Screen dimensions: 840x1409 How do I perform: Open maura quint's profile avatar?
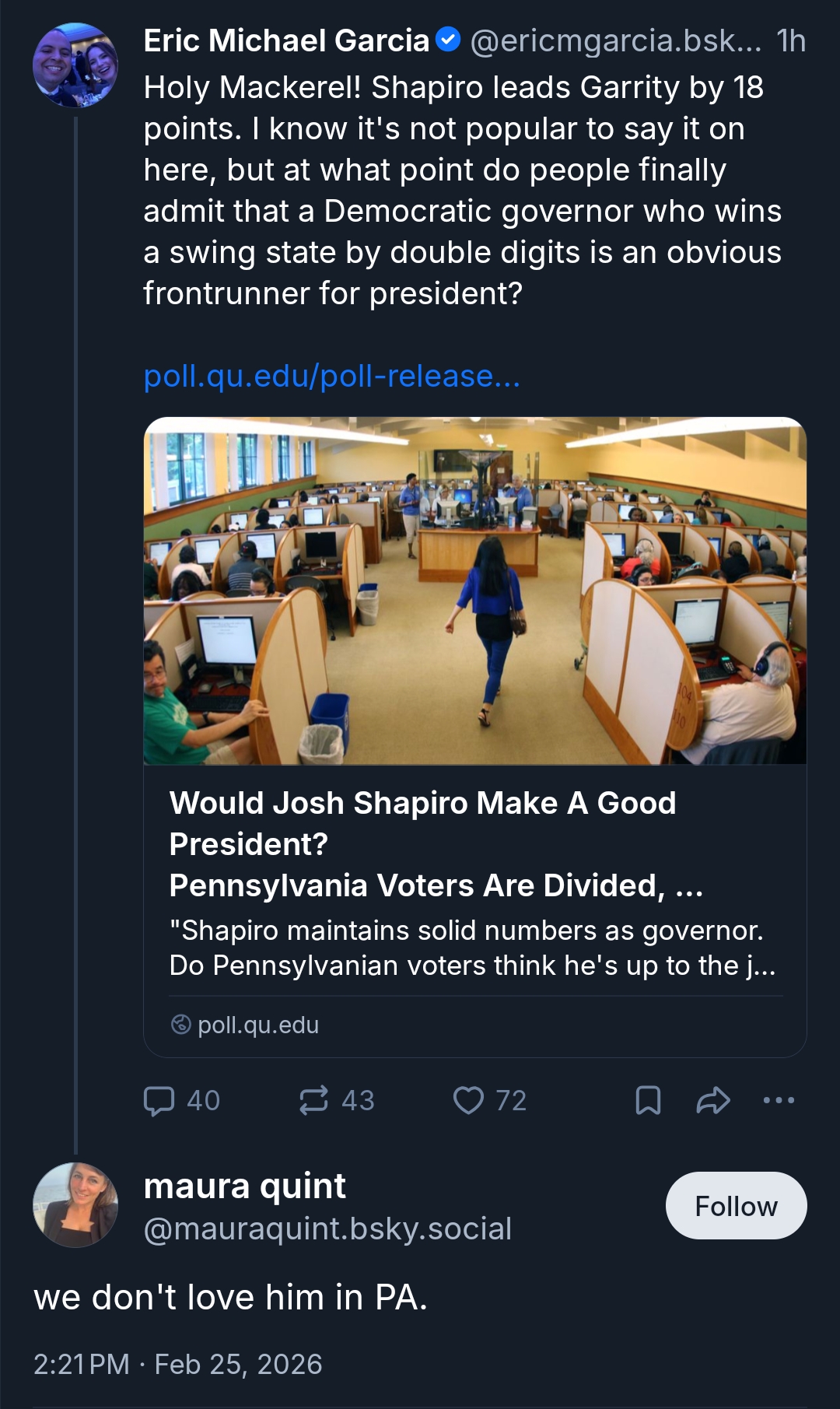click(x=75, y=1204)
